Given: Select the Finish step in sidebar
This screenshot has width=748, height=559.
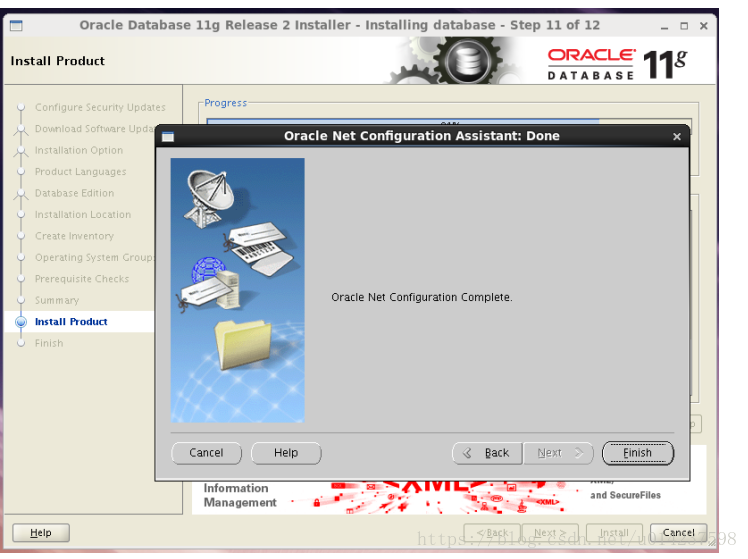Looking at the screenshot, I should point(49,343).
